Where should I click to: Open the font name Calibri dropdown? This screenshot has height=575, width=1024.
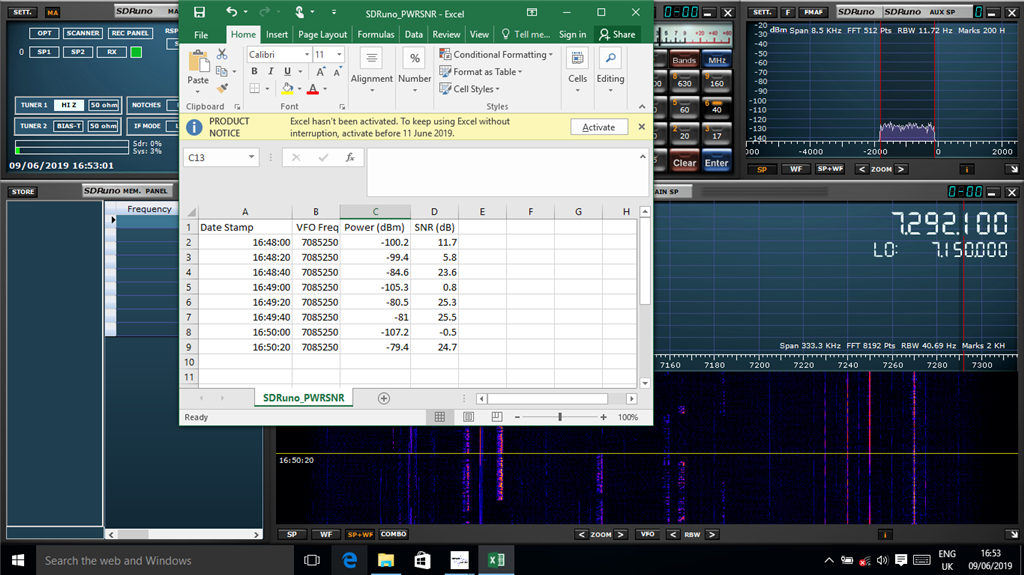tap(306, 54)
